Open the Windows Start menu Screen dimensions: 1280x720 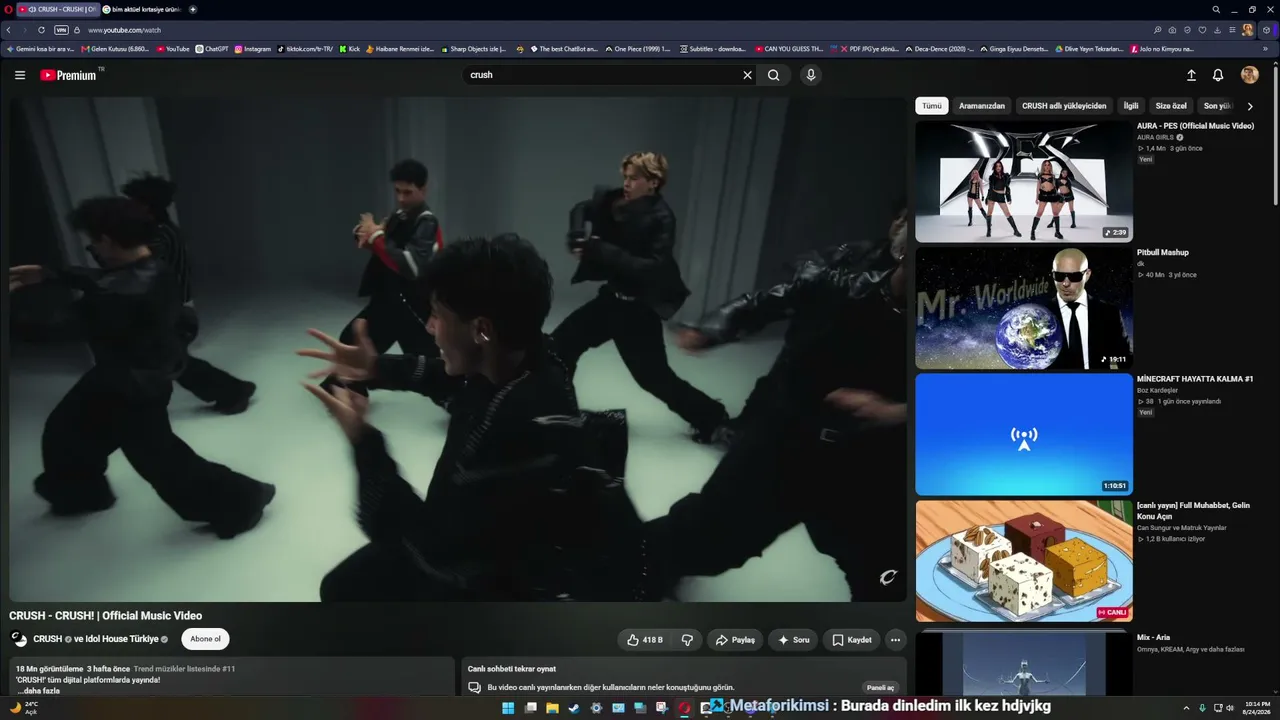508,708
